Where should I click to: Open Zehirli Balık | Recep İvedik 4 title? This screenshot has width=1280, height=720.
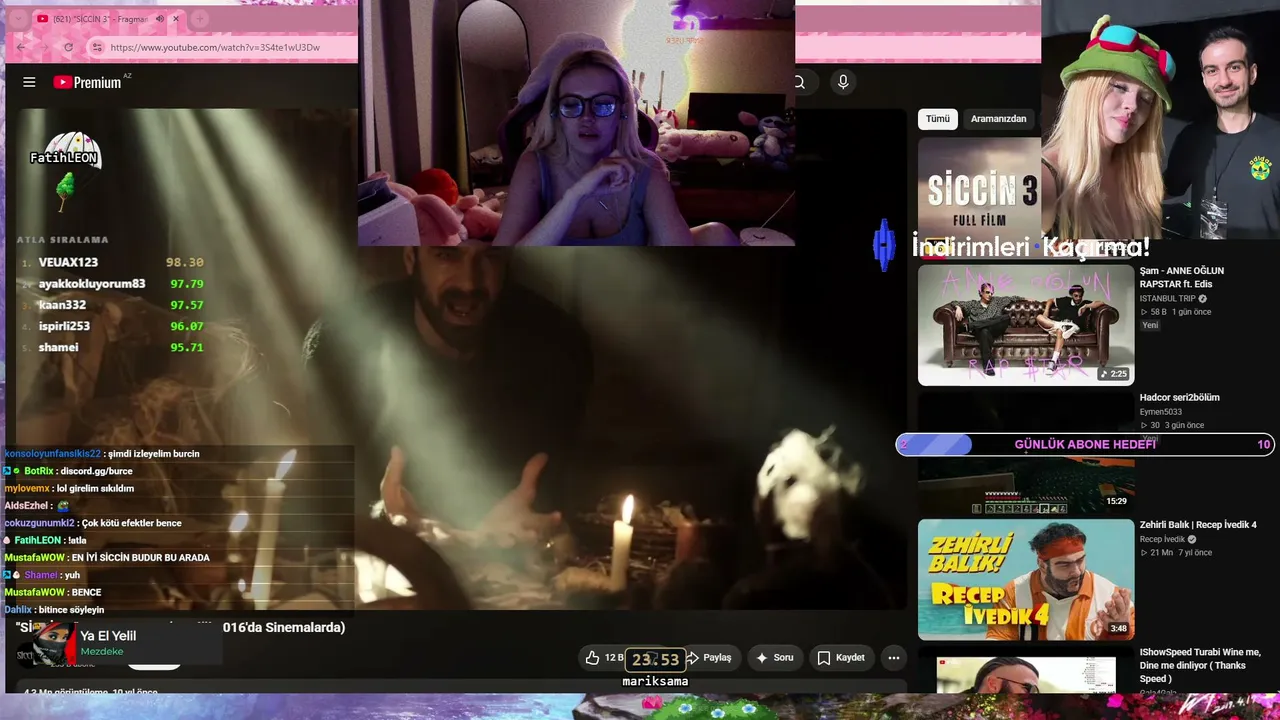[x=1198, y=525]
